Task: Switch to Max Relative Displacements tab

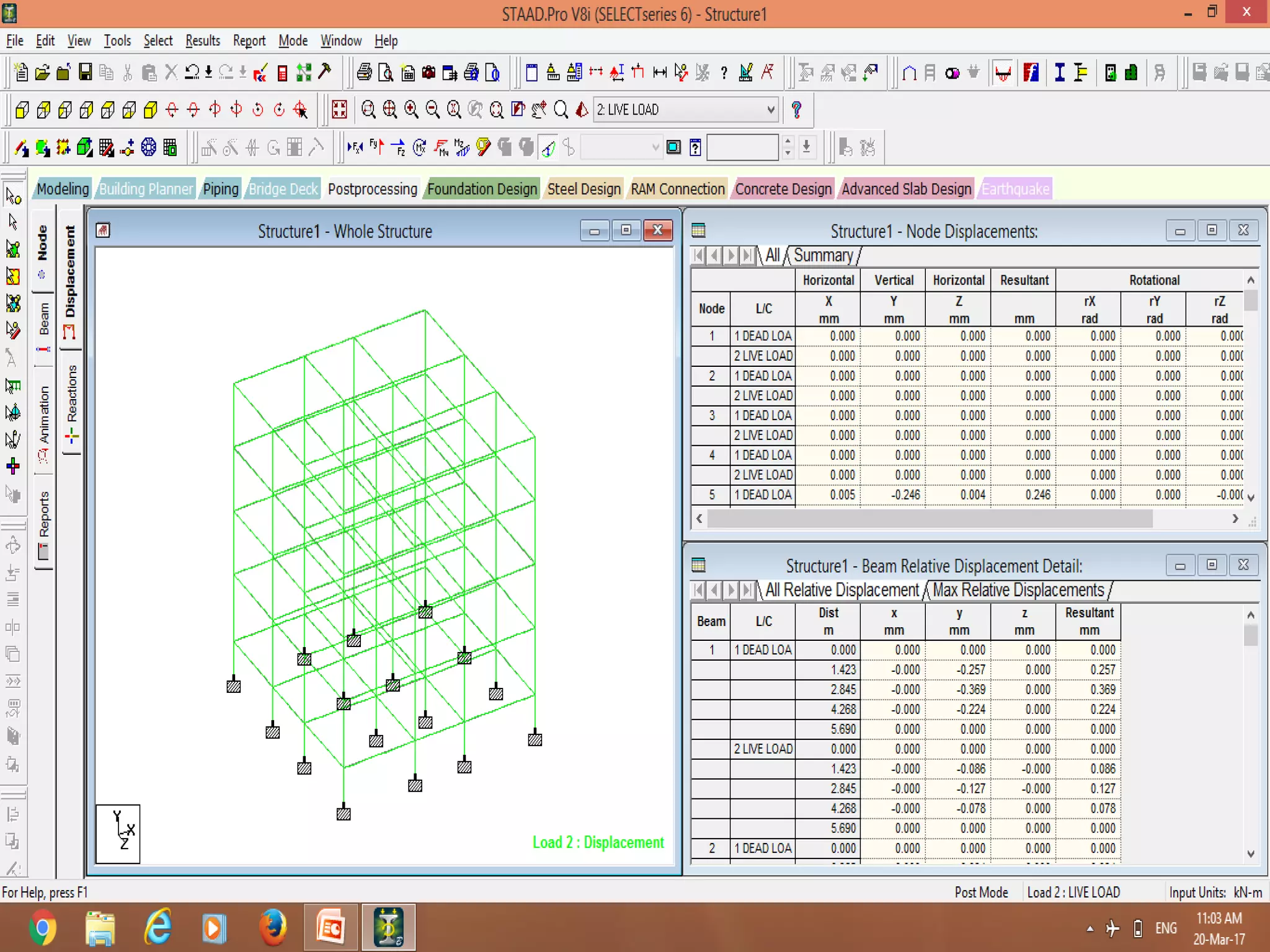Action: [x=1018, y=590]
